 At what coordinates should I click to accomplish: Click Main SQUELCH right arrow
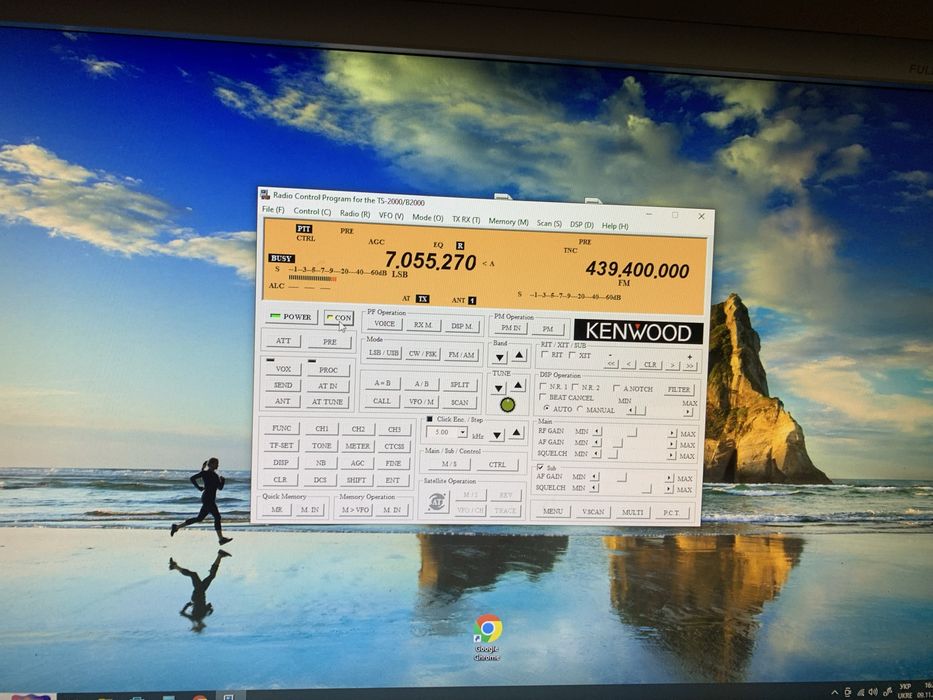(672, 456)
